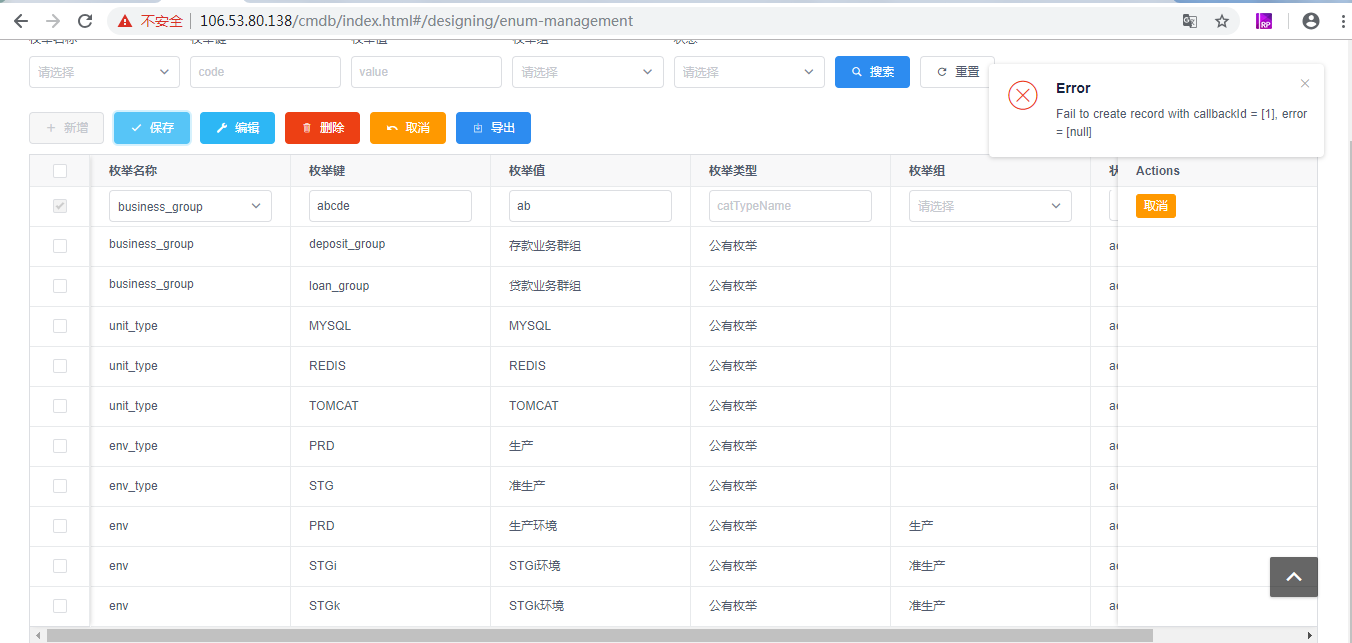Open the first filter 请选择 dropdown
Image resolution: width=1352 pixels, height=643 pixels.
(x=105, y=72)
